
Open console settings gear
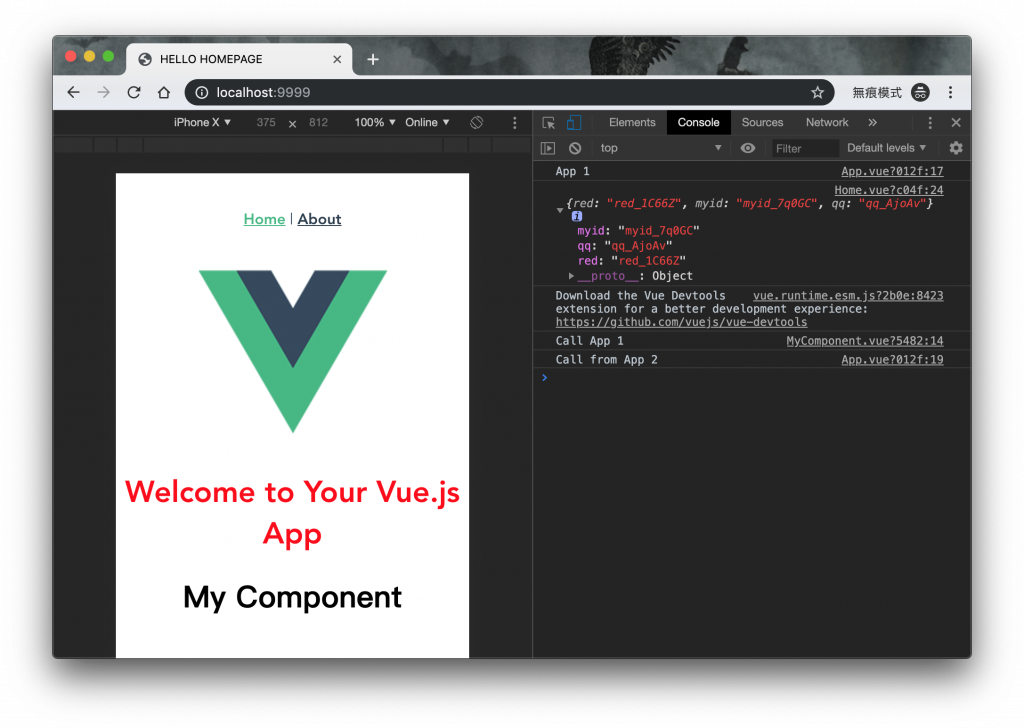click(956, 148)
